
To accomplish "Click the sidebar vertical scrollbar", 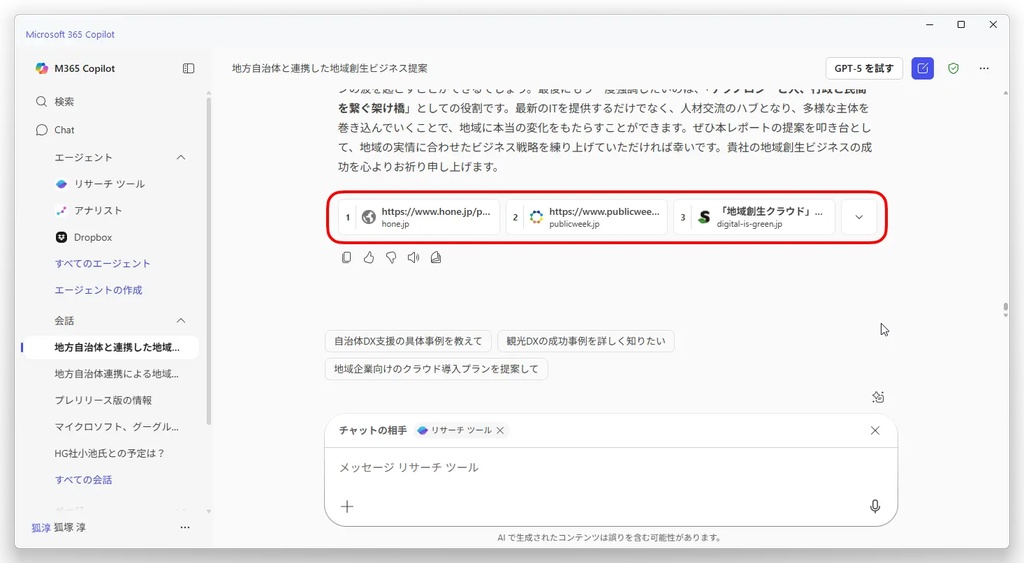I will click(x=209, y=261).
